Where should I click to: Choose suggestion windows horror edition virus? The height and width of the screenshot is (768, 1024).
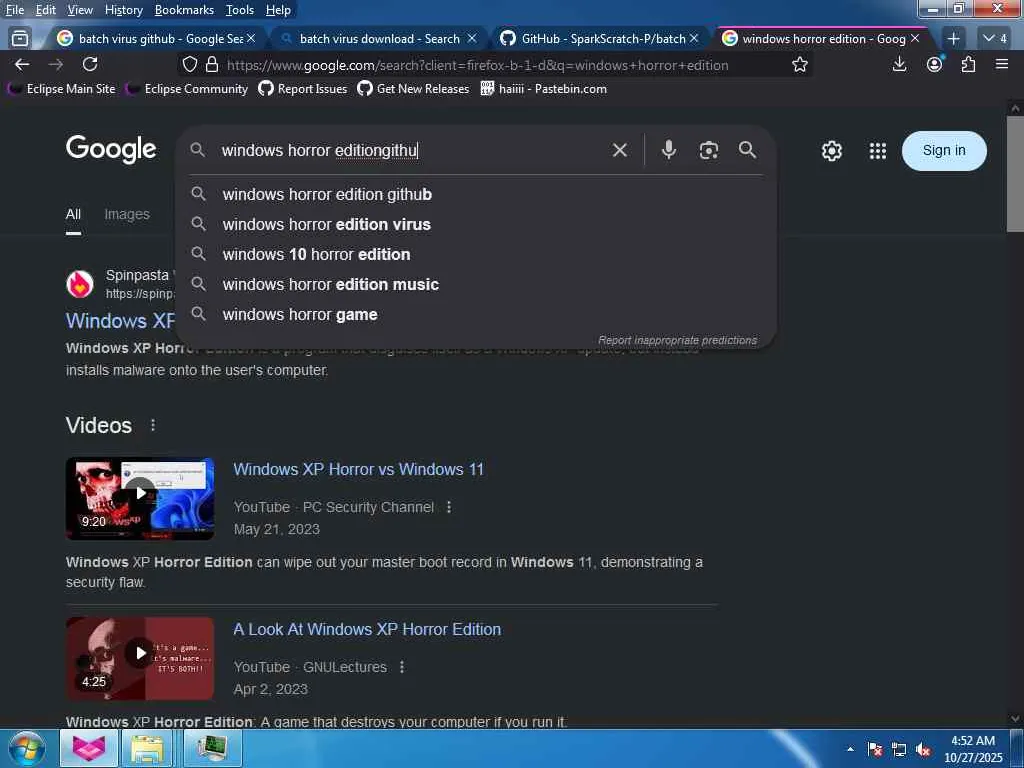tap(476, 225)
